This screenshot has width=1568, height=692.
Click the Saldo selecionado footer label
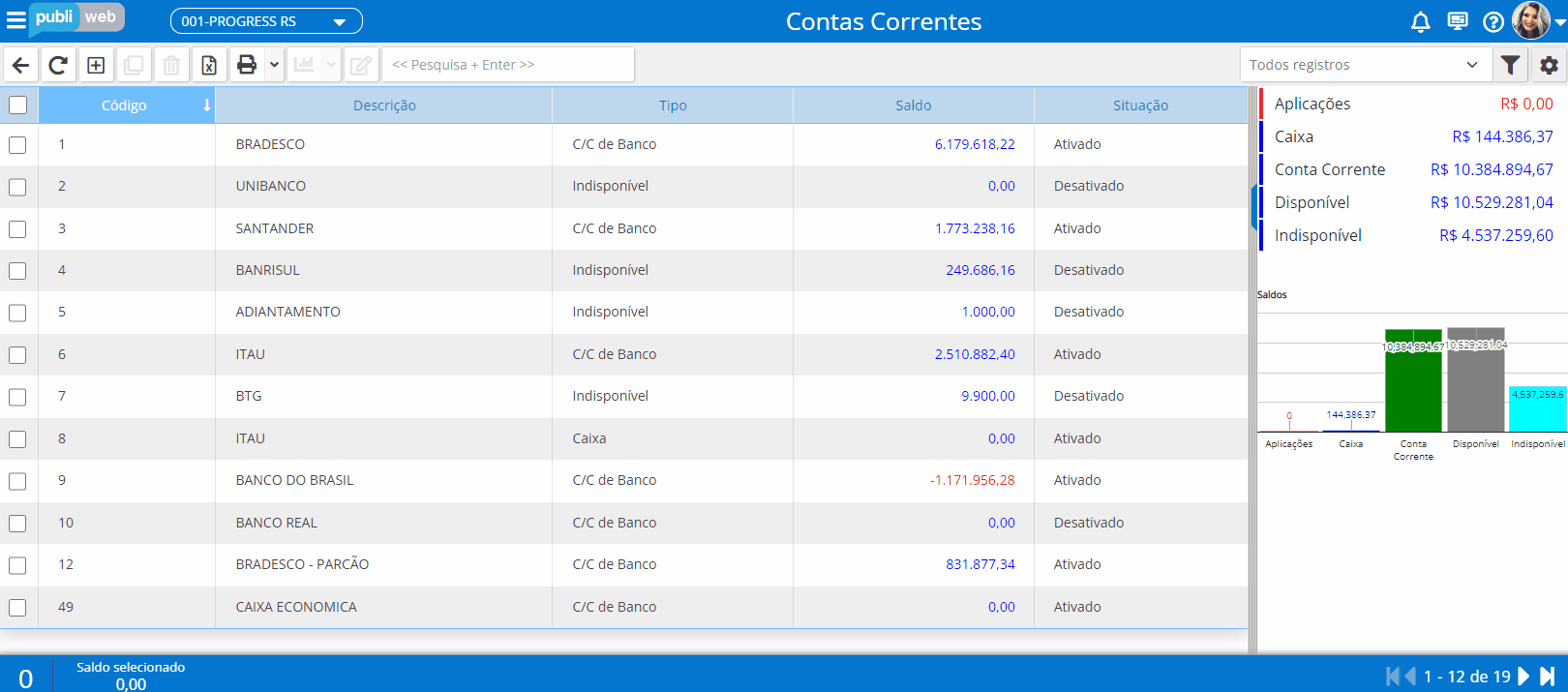(131, 667)
